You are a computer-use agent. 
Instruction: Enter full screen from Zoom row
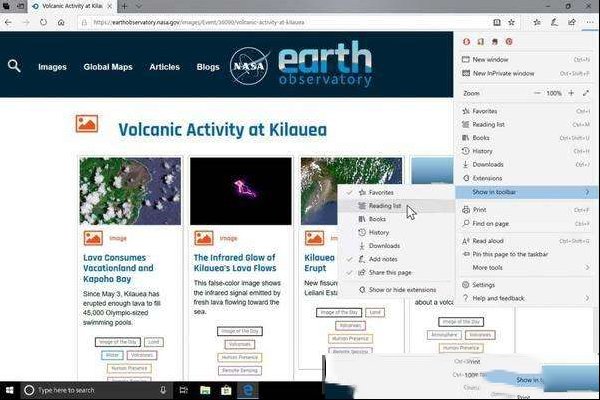pos(586,93)
